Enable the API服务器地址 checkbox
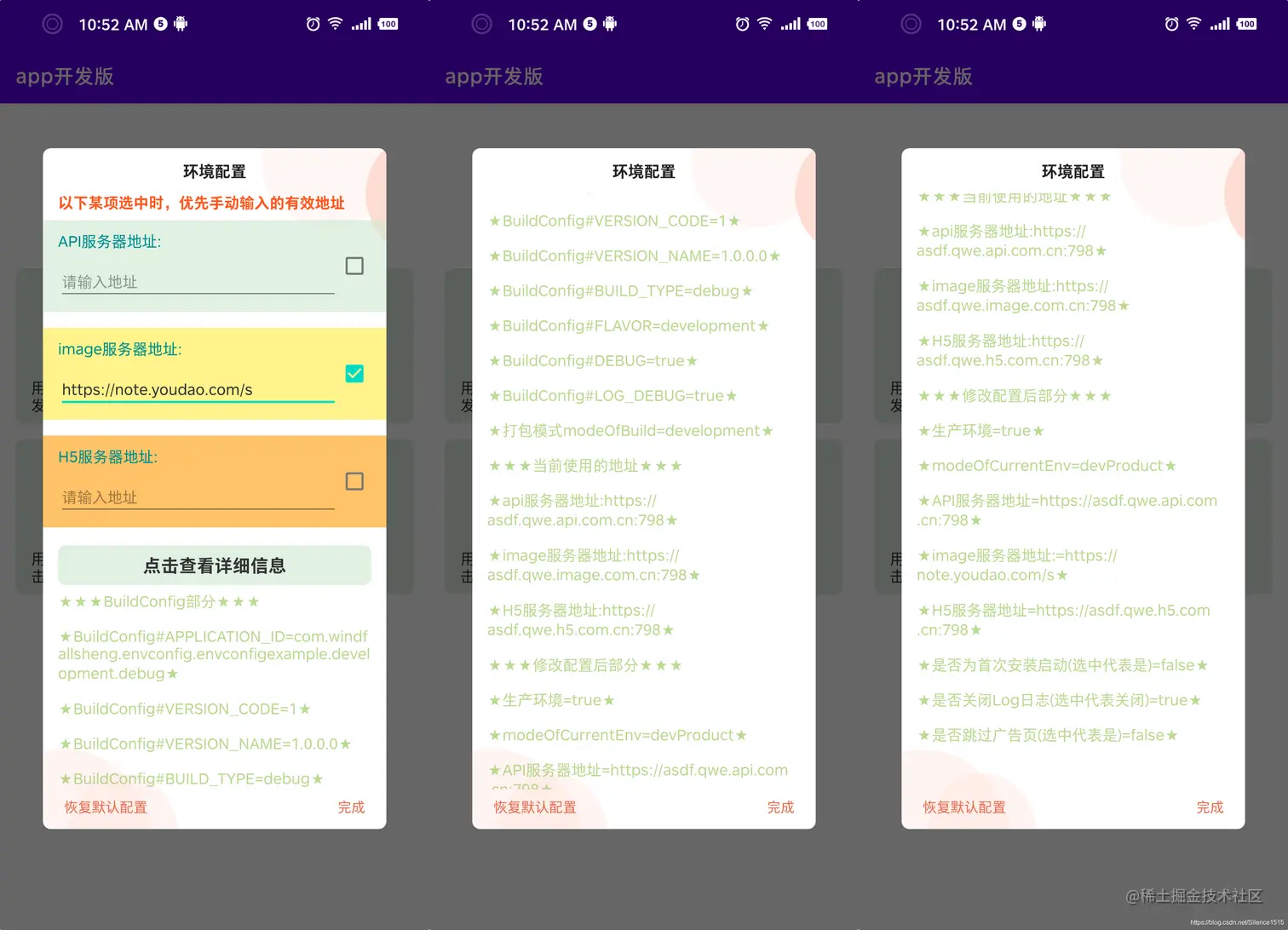Viewport: 1288px width, 930px height. pos(354,266)
